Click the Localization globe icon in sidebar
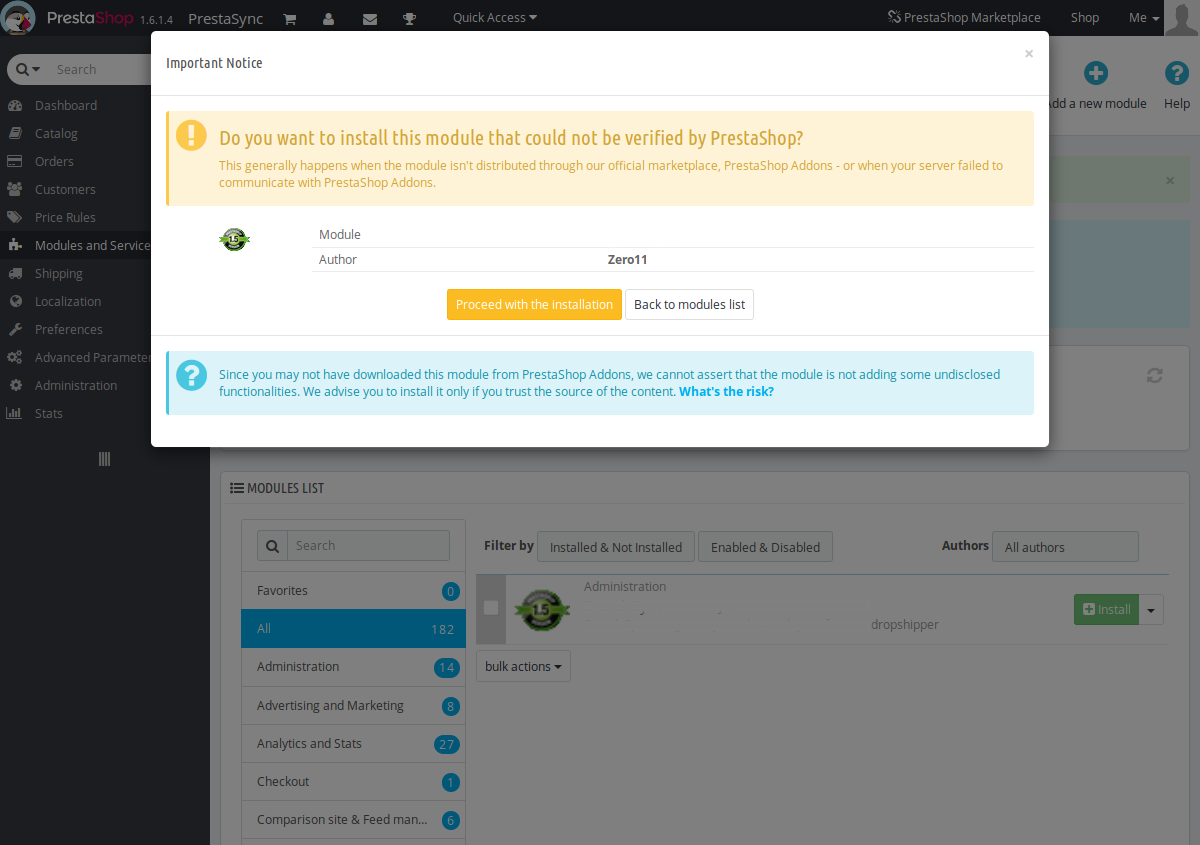 tap(15, 301)
